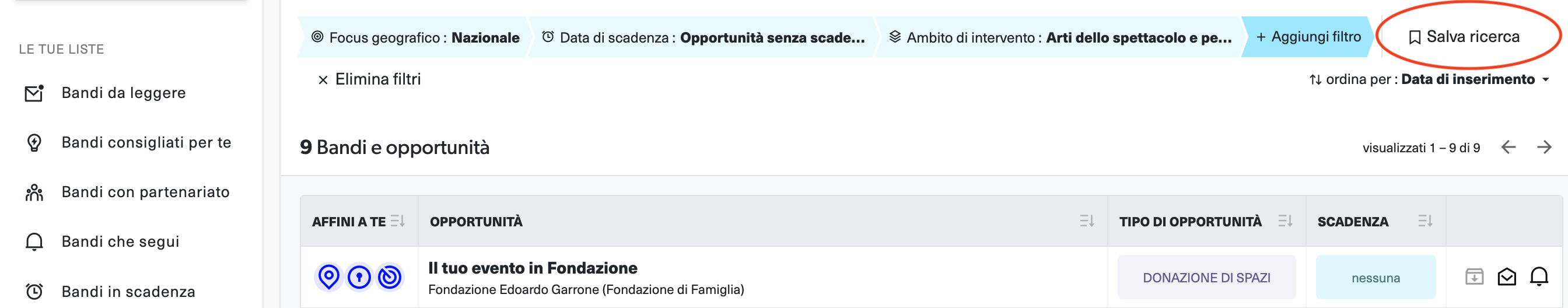Screen dimensions: 1568x308
Task: Sort by SCADENZA column icon
Action: [x=1426, y=221]
